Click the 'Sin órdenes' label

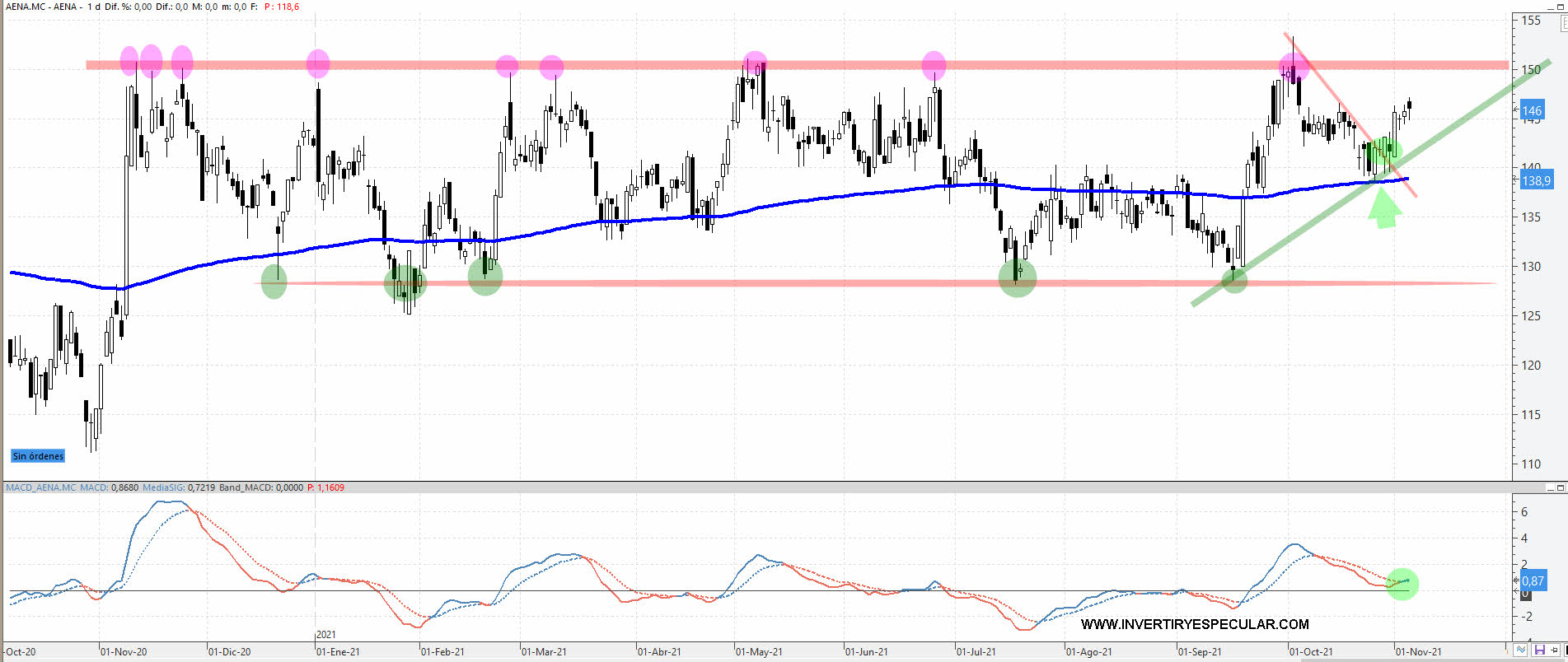coord(38,456)
